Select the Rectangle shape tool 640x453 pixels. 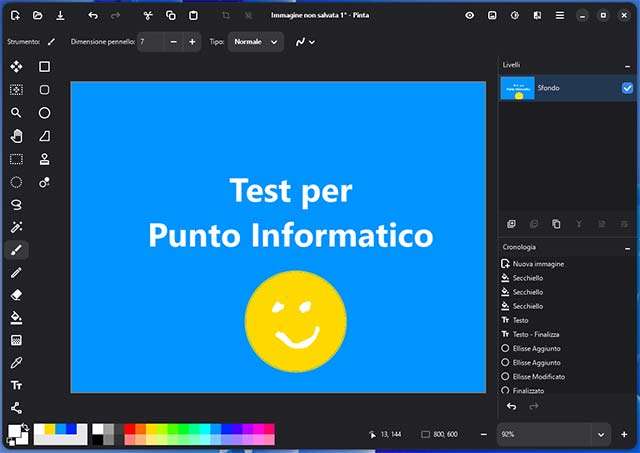click(x=44, y=67)
